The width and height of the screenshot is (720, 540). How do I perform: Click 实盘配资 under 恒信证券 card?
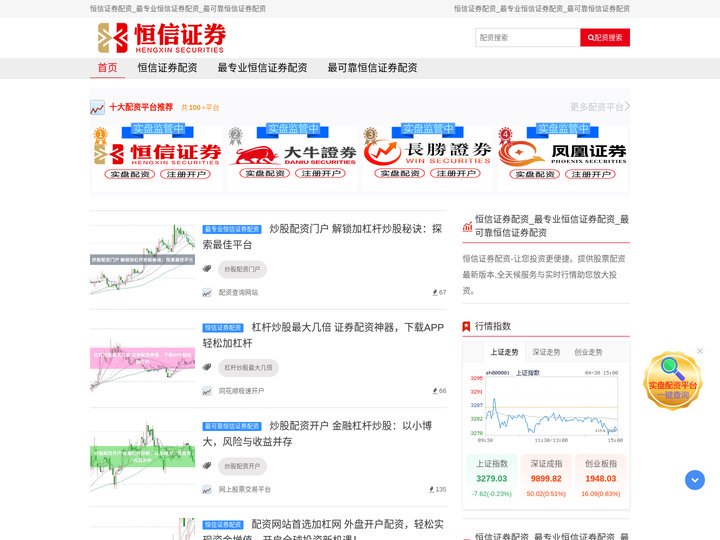tap(130, 174)
